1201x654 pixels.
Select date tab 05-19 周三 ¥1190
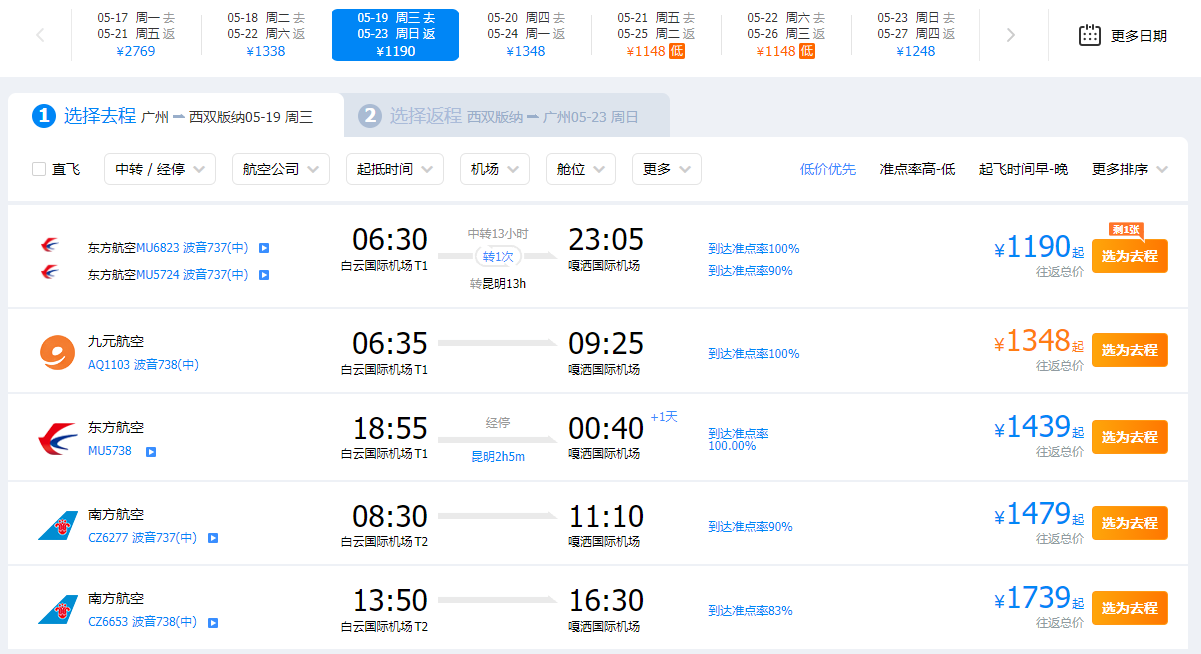(395, 35)
